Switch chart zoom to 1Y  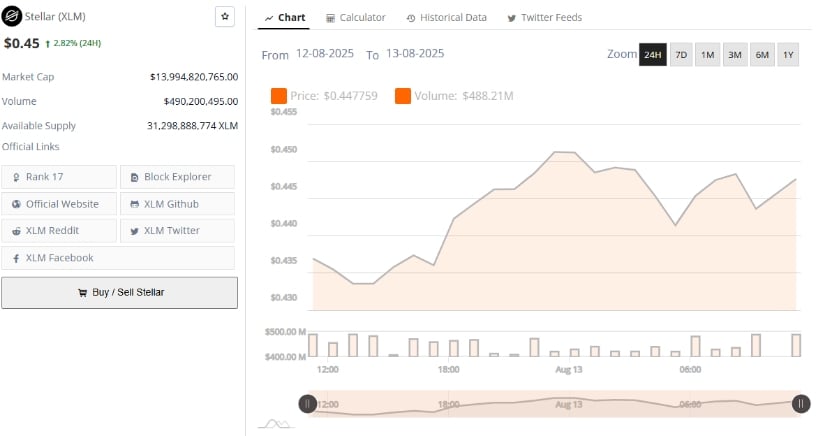point(788,55)
